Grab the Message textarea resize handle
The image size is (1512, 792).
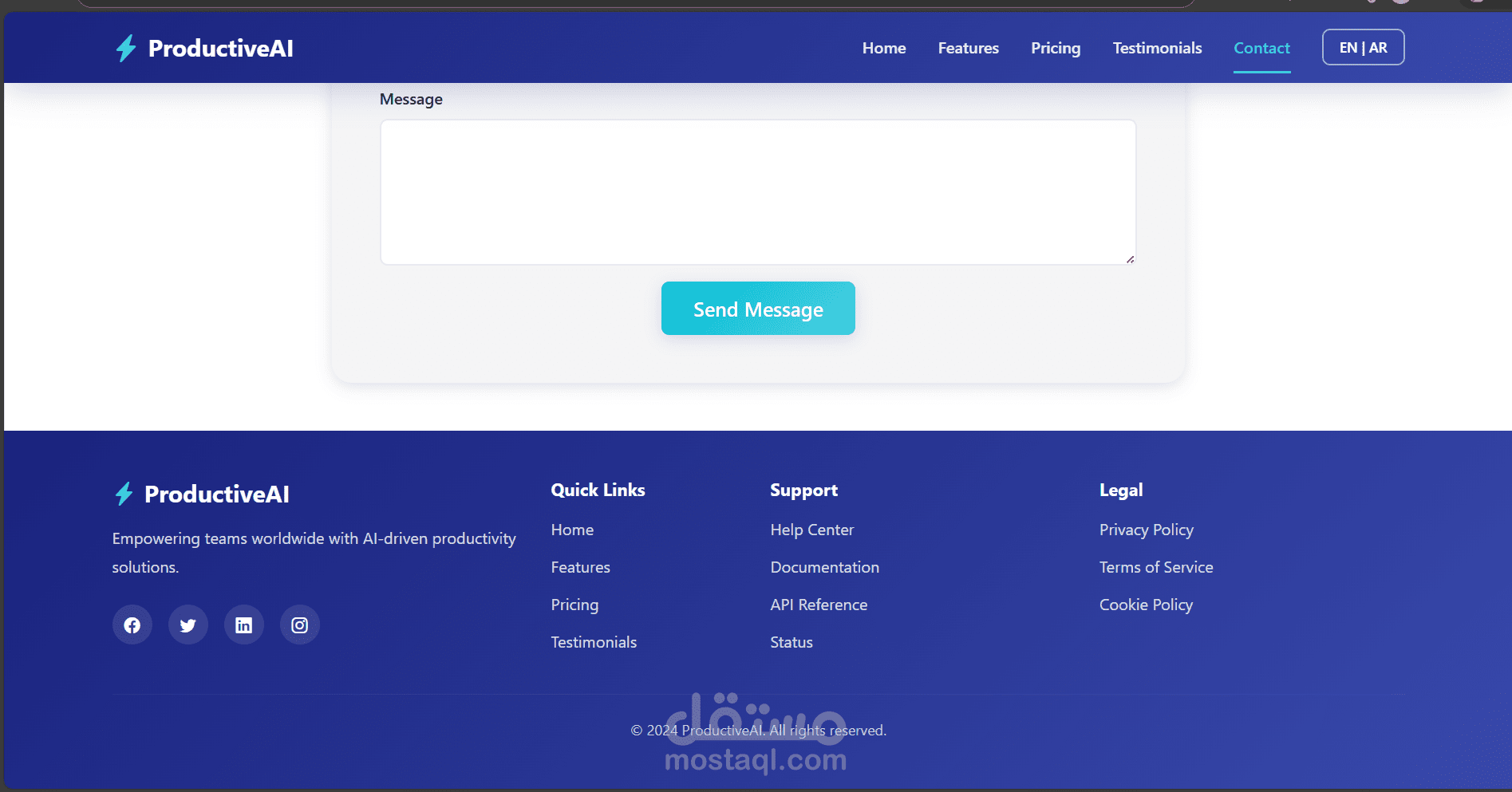coord(1131,259)
